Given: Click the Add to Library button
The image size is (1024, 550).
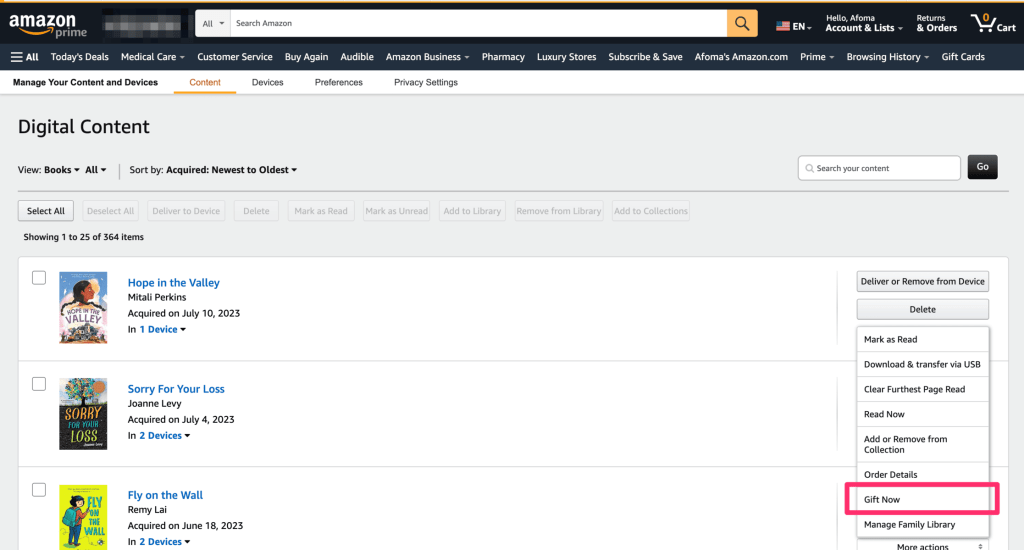Looking at the screenshot, I should pos(472,210).
